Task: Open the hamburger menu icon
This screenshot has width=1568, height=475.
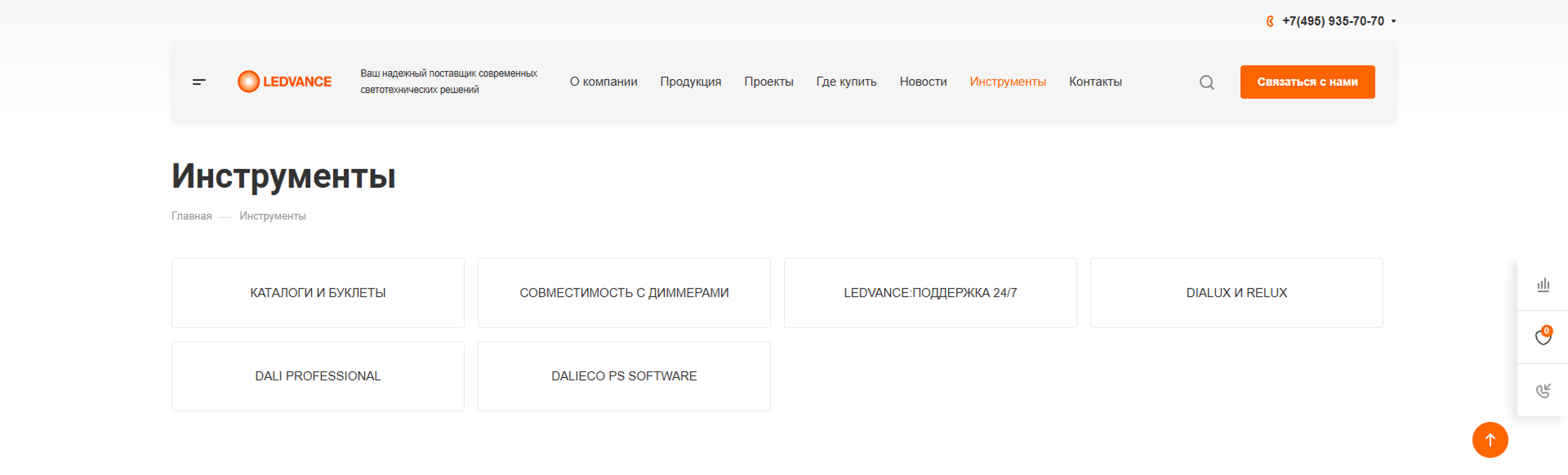Action: 198,82
